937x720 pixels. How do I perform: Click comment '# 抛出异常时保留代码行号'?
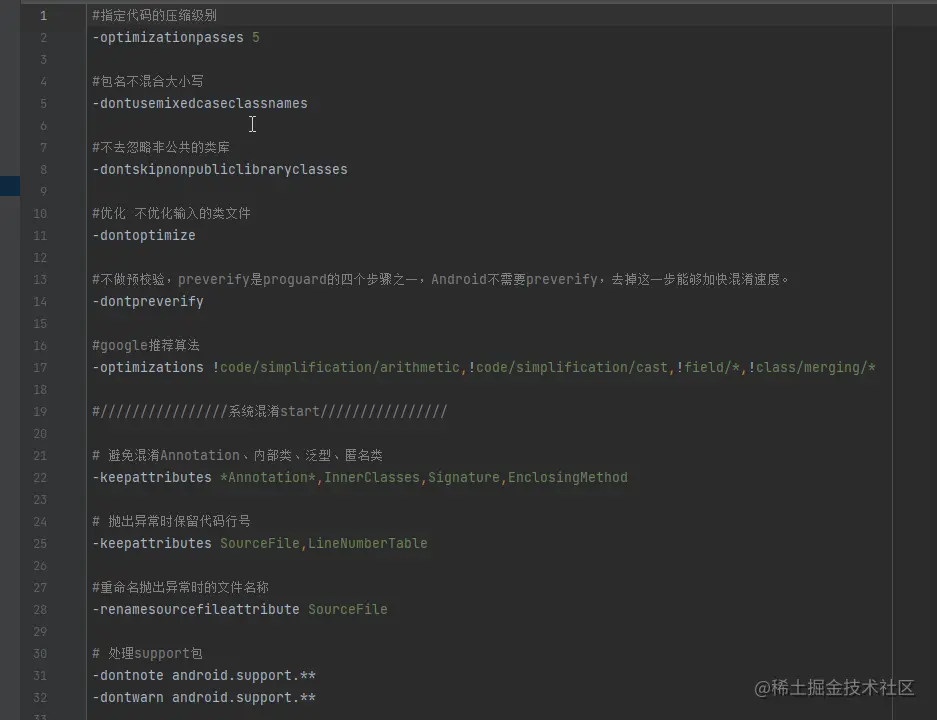171,522
